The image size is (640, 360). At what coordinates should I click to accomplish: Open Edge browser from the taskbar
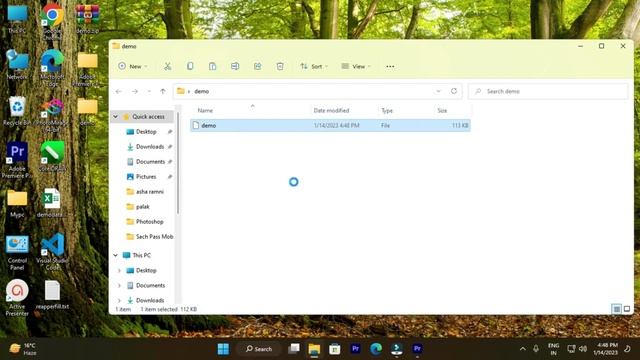376,349
